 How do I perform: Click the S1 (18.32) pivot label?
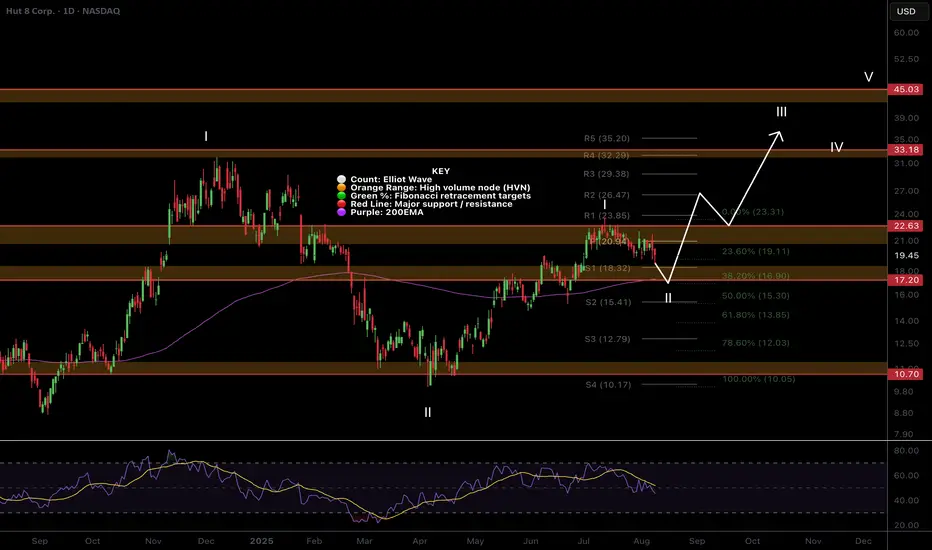(x=607, y=268)
